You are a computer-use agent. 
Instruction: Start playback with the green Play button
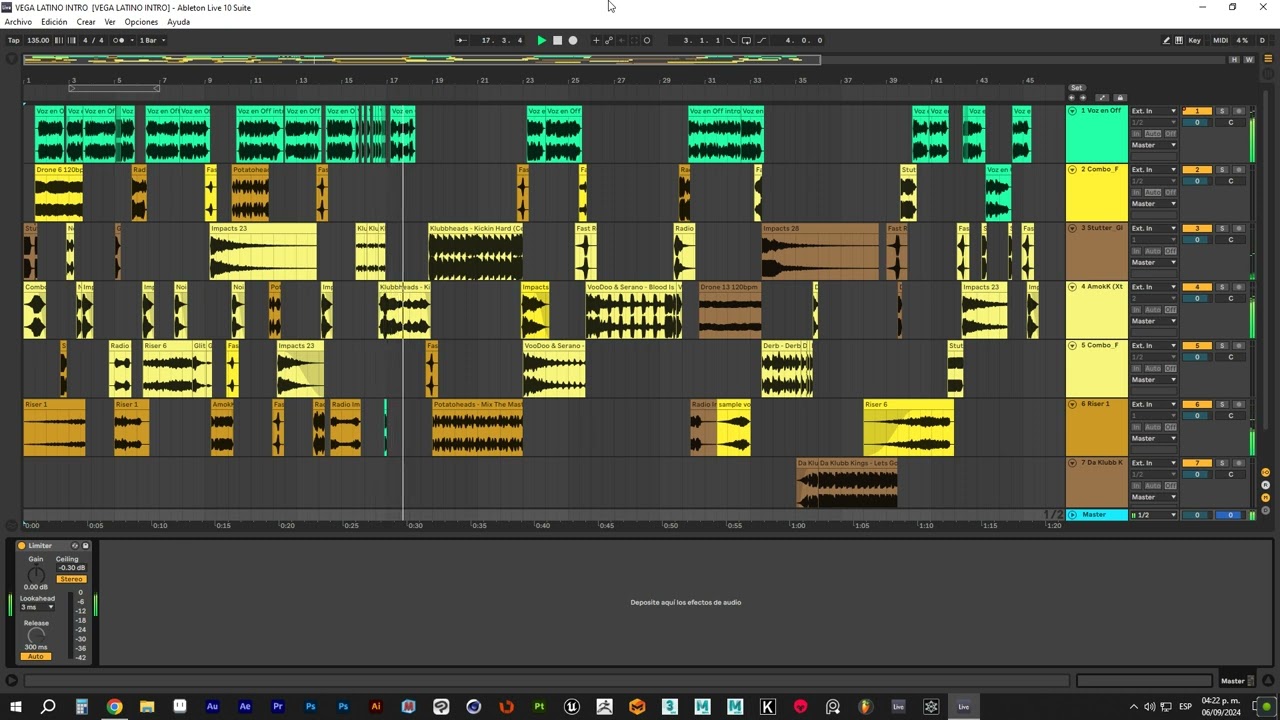point(542,40)
